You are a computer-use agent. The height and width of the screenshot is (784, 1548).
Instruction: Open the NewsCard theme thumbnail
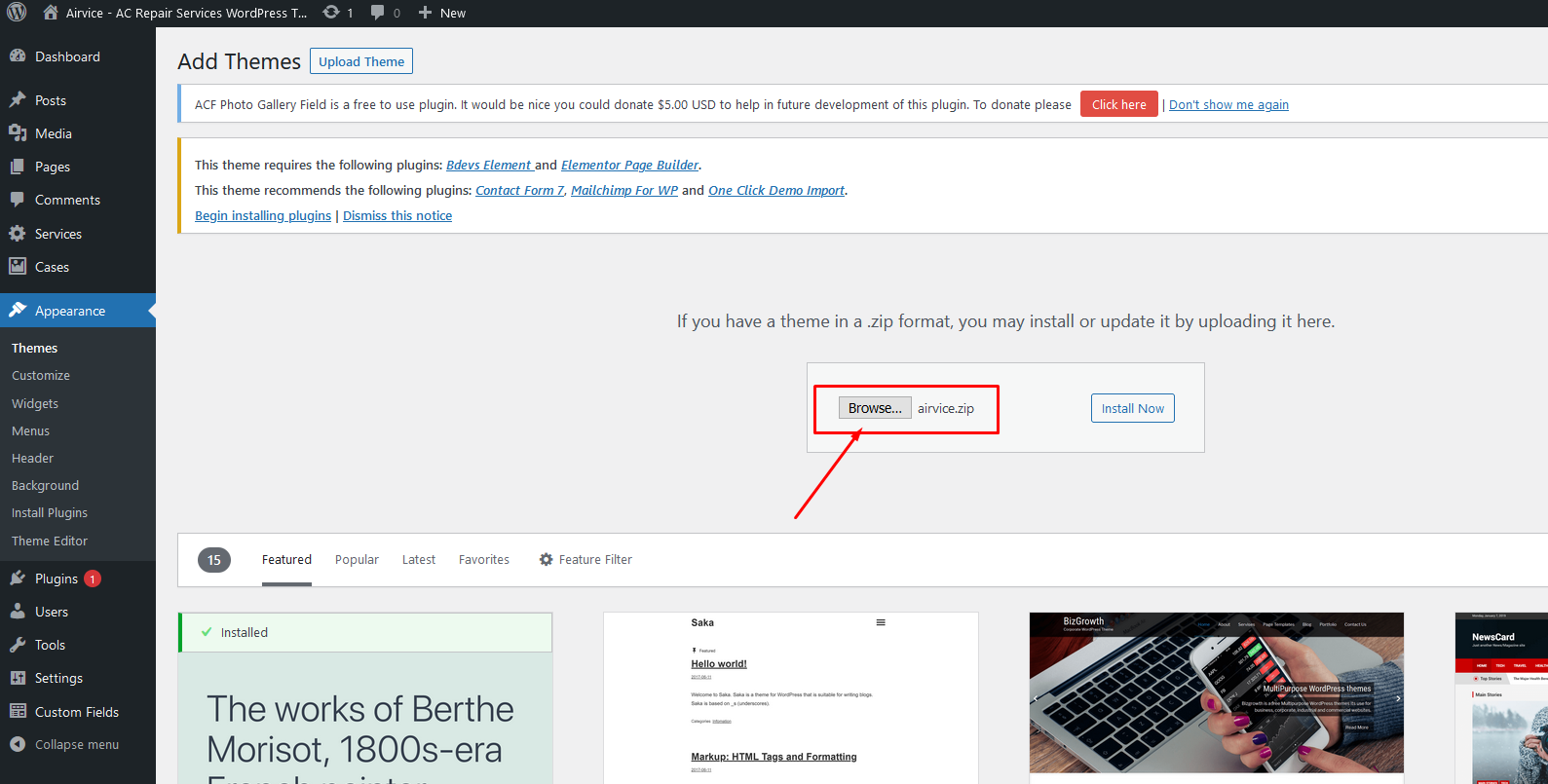tap(1501, 698)
